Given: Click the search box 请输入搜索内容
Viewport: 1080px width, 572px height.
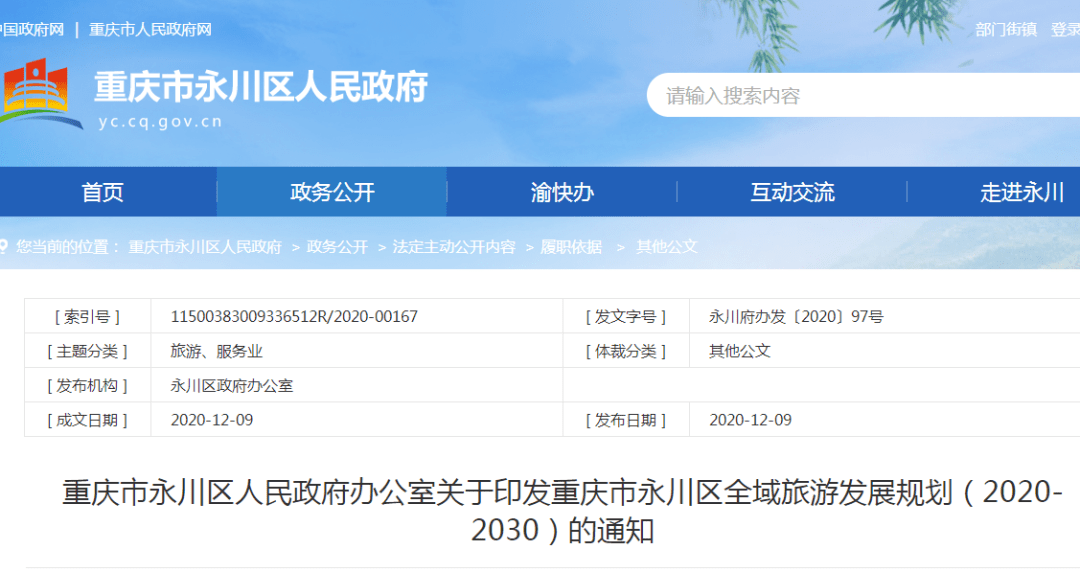Looking at the screenshot, I should pyautogui.click(x=863, y=95).
